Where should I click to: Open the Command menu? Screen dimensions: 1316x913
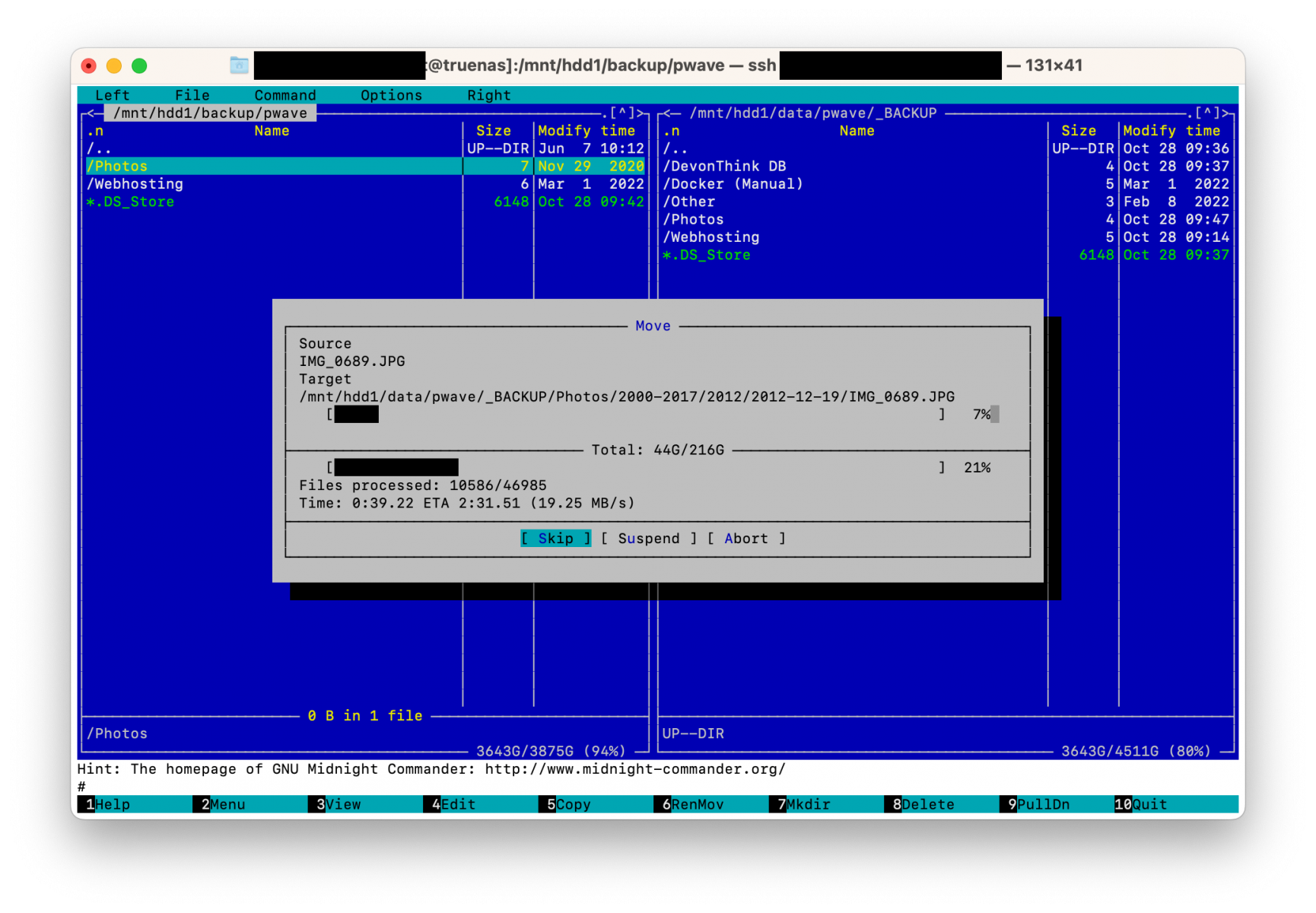pyautogui.click(x=284, y=95)
